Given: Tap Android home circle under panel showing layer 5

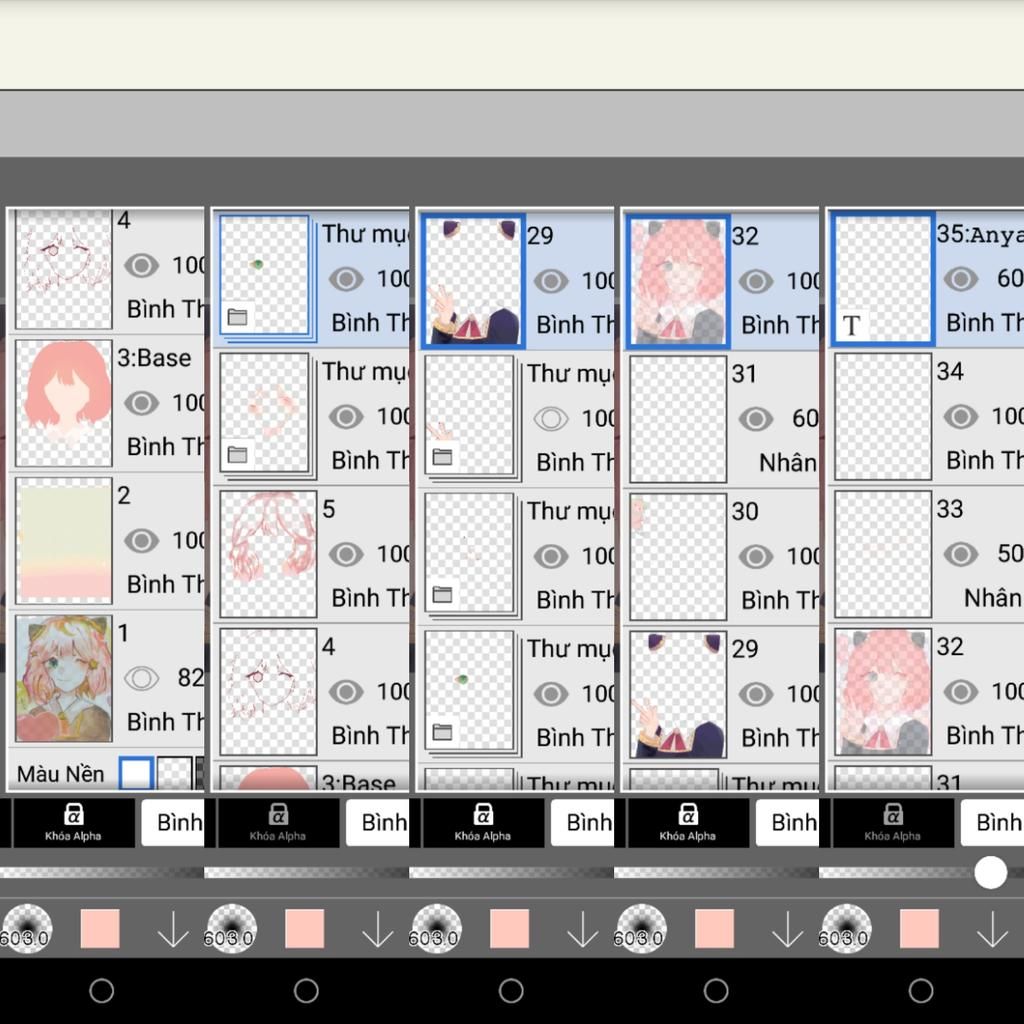Looking at the screenshot, I should point(306,991).
